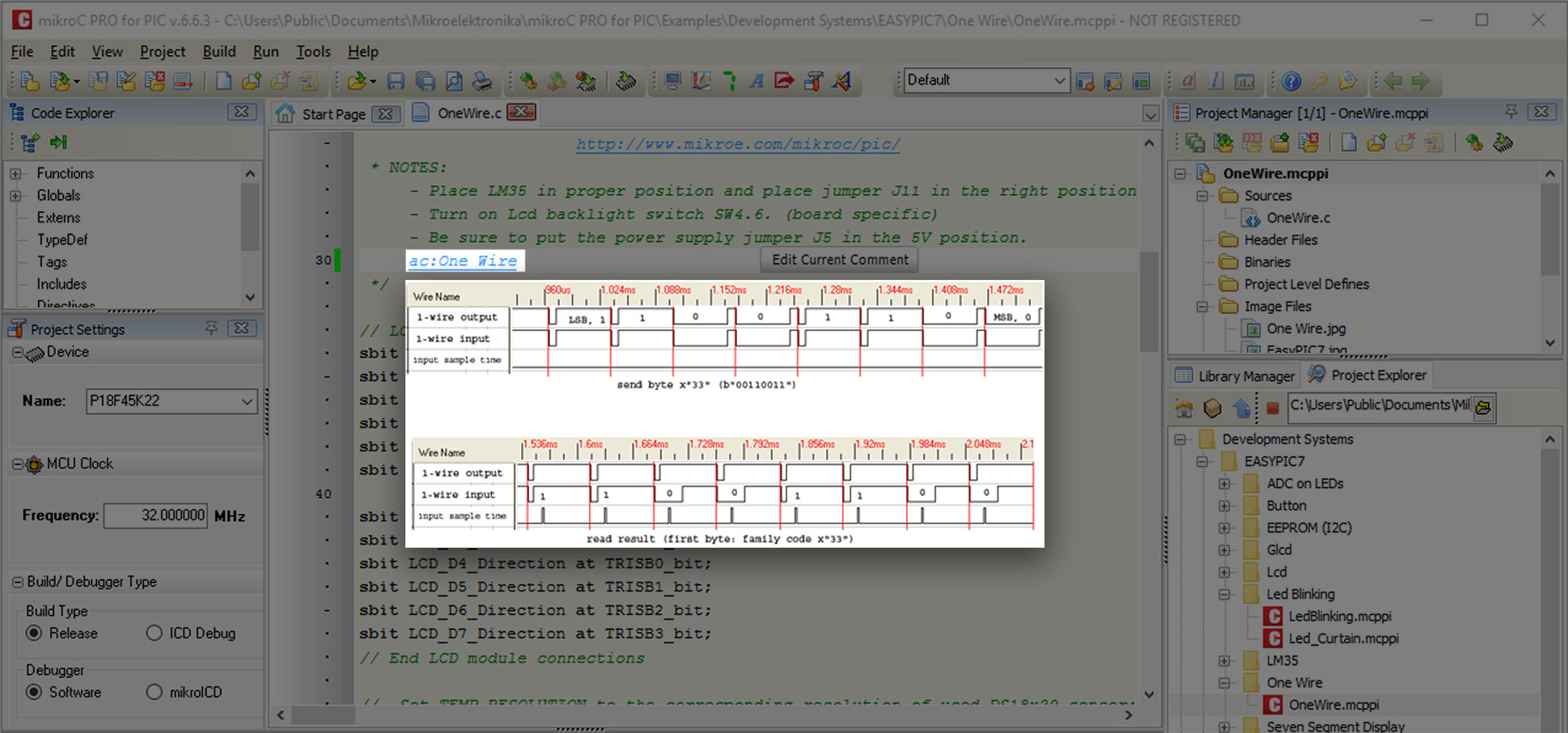
Task: Close the OneWire.c tab
Action: (522, 112)
